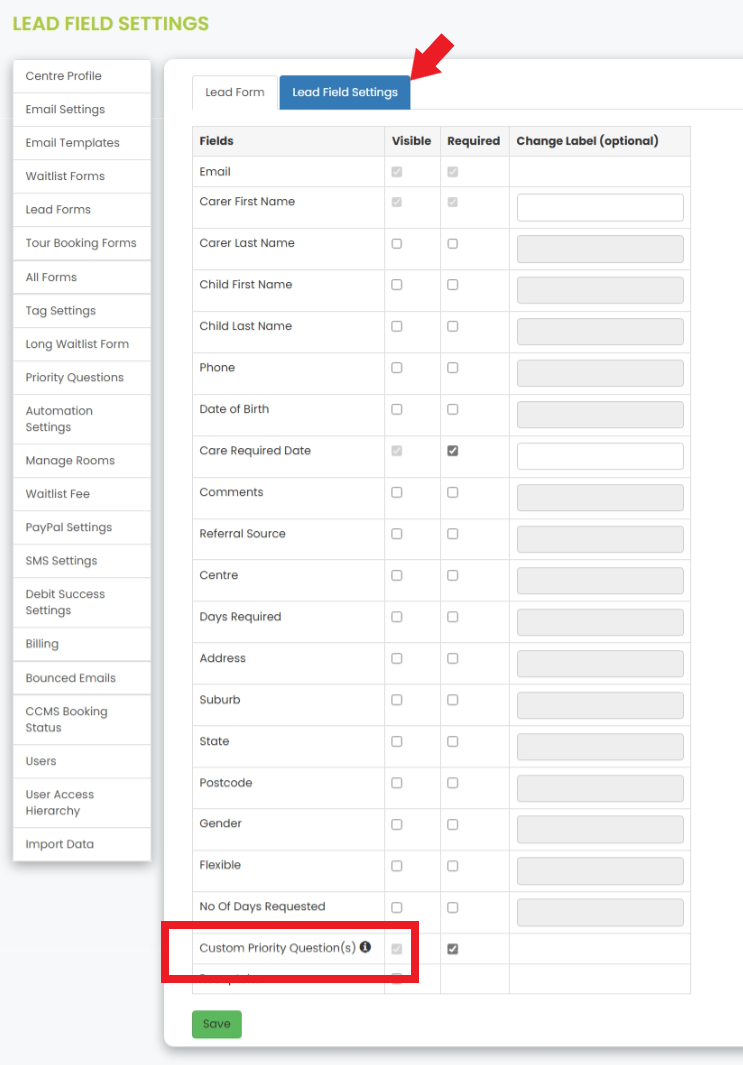
Task: Open Centre Profile in sidebar
Action: click(81, 76)
